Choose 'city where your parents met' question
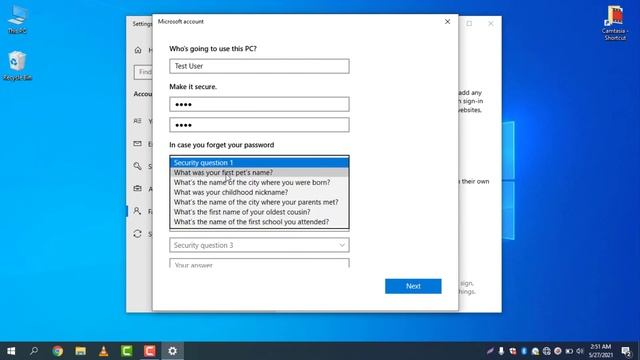This screenshot has width=640, height=360. click(x=259, y=202)
